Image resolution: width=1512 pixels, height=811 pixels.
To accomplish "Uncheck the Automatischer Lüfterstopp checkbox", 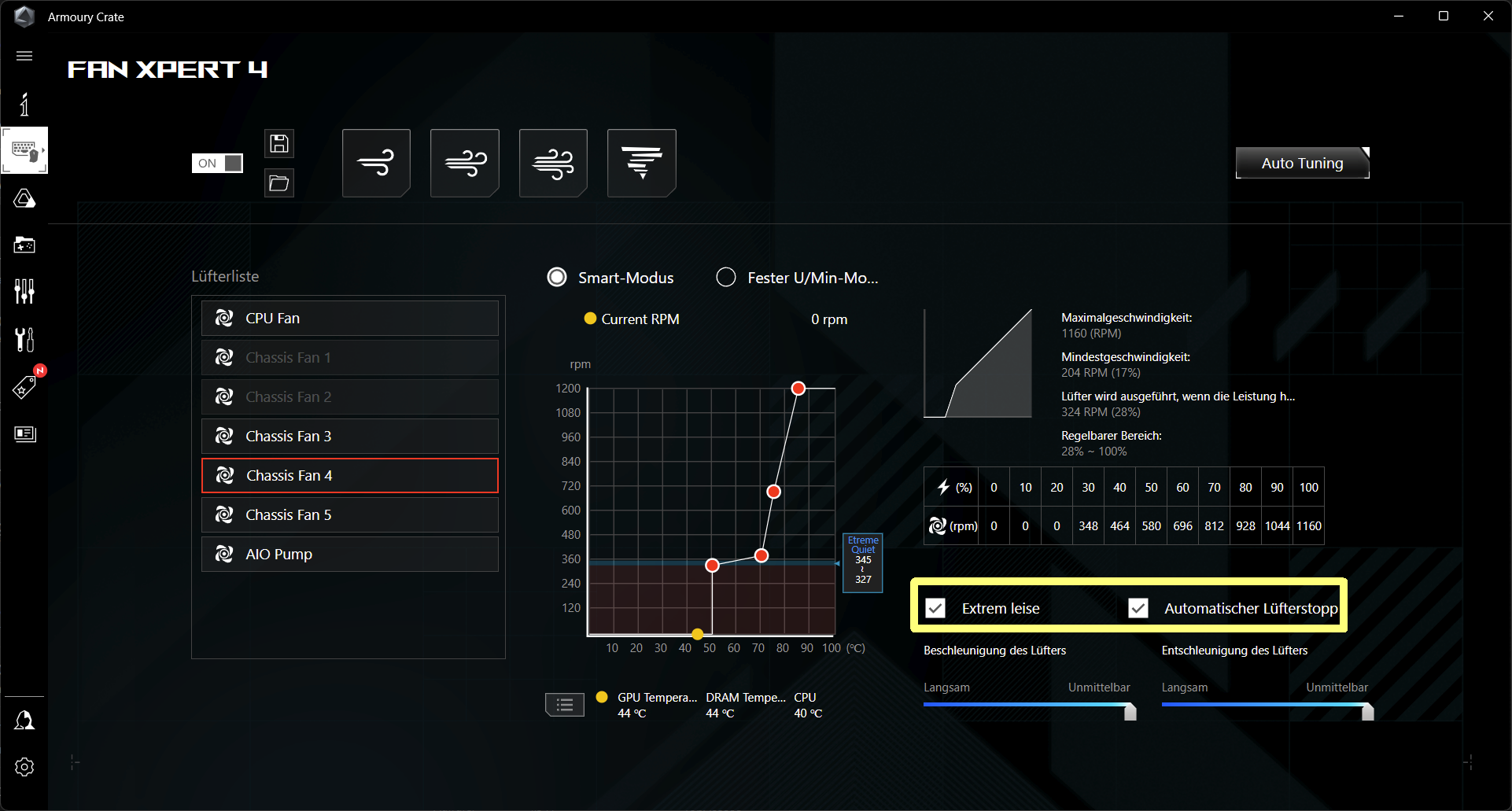I will coord(1138,608).
